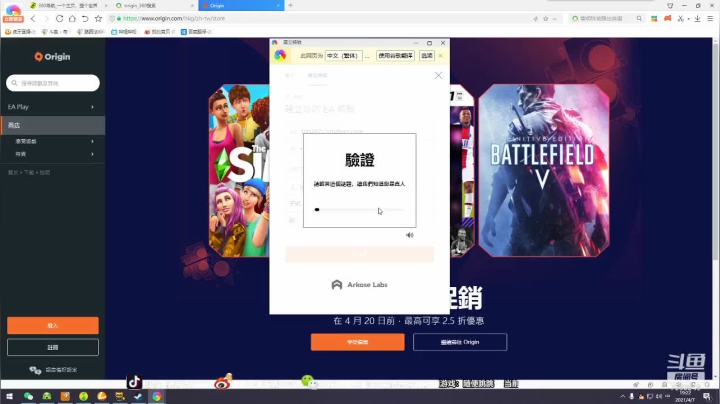This screenshot has width=720, height=404.
Task: Click the Battlefield V game artwork
Action: click(544, 170)
